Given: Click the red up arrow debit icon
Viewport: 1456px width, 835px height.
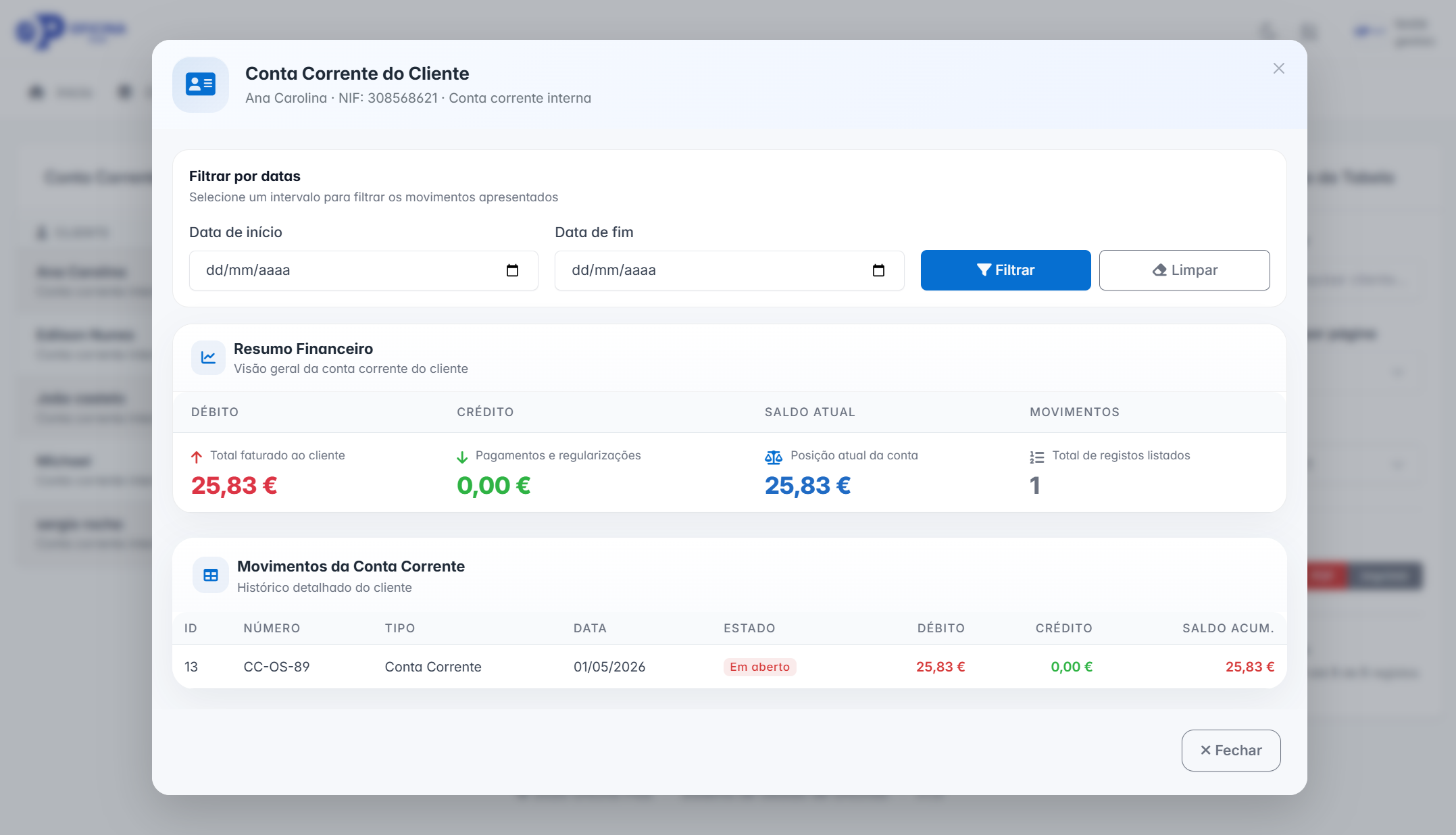Looking at the screenshot, I should point(197,457).
